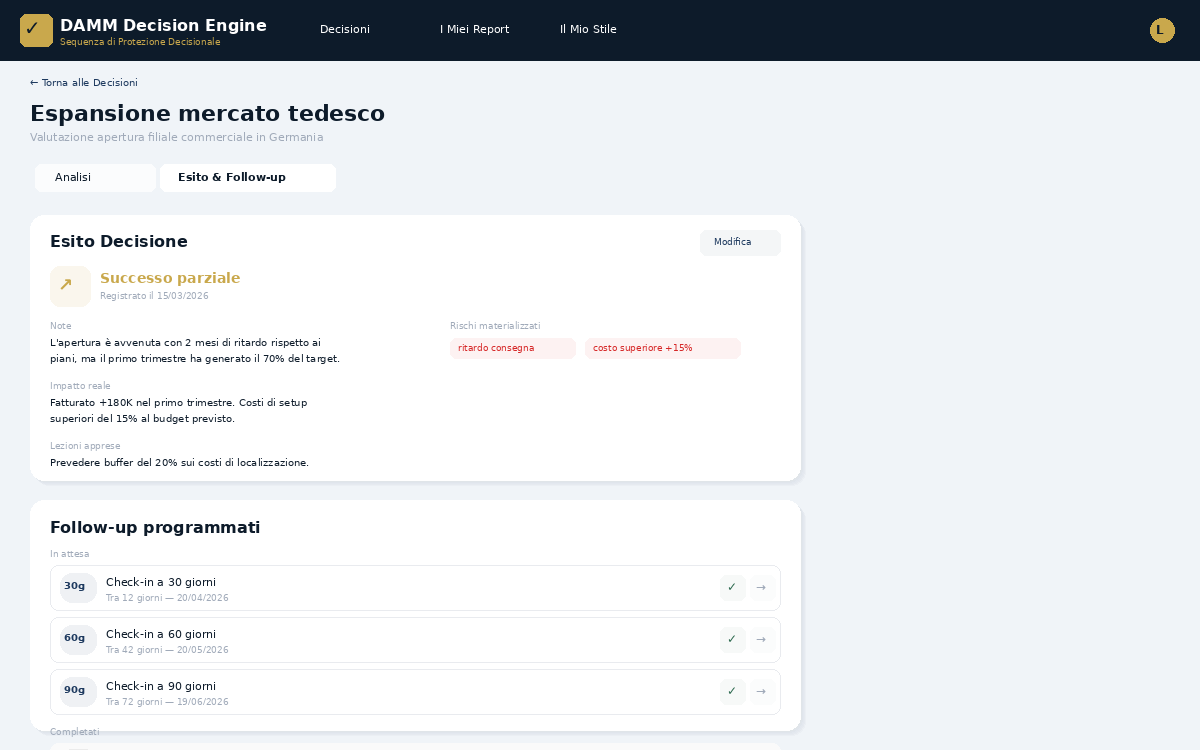
Task: Click Registrato il 15/03/2026 text
Action: click(x=154, y=296)
